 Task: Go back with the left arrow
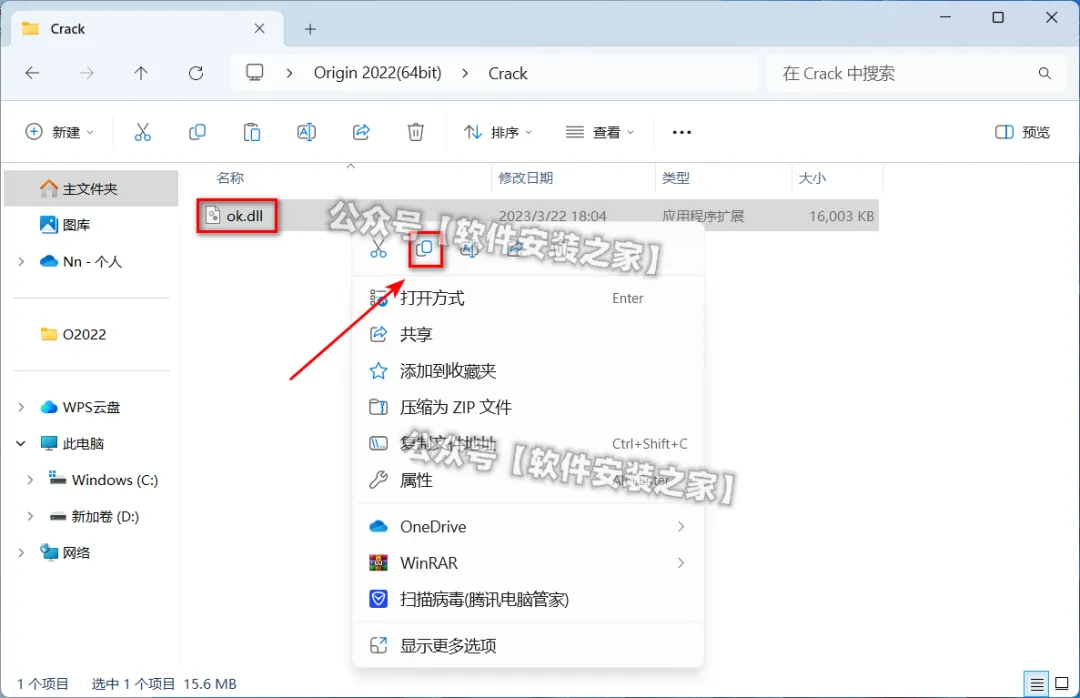(32, 73)
